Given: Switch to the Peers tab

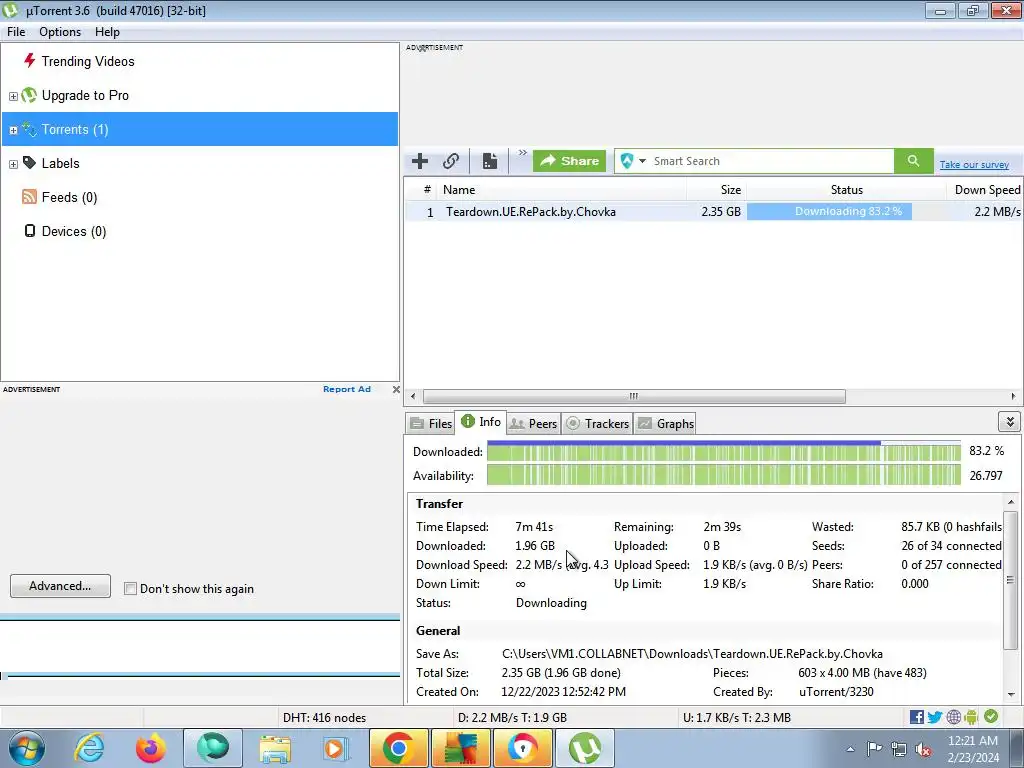Looking at the screenshot, I should click(534, 424).
